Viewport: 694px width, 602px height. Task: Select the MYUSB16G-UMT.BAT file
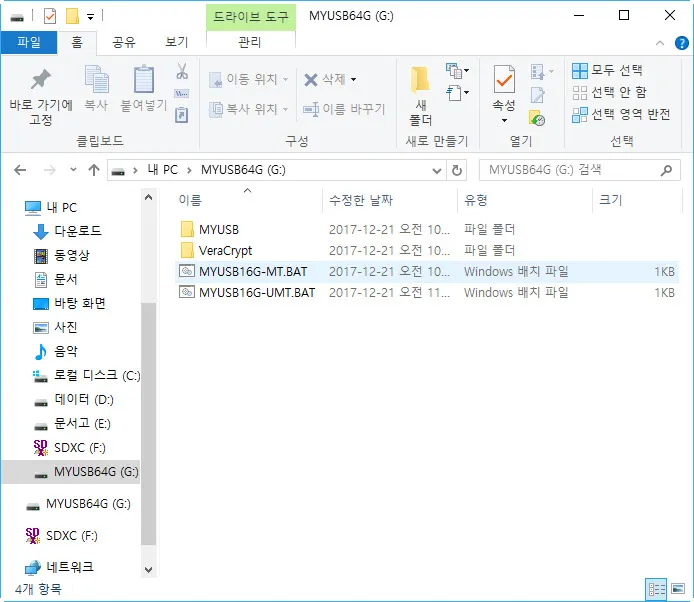point(427,293)
